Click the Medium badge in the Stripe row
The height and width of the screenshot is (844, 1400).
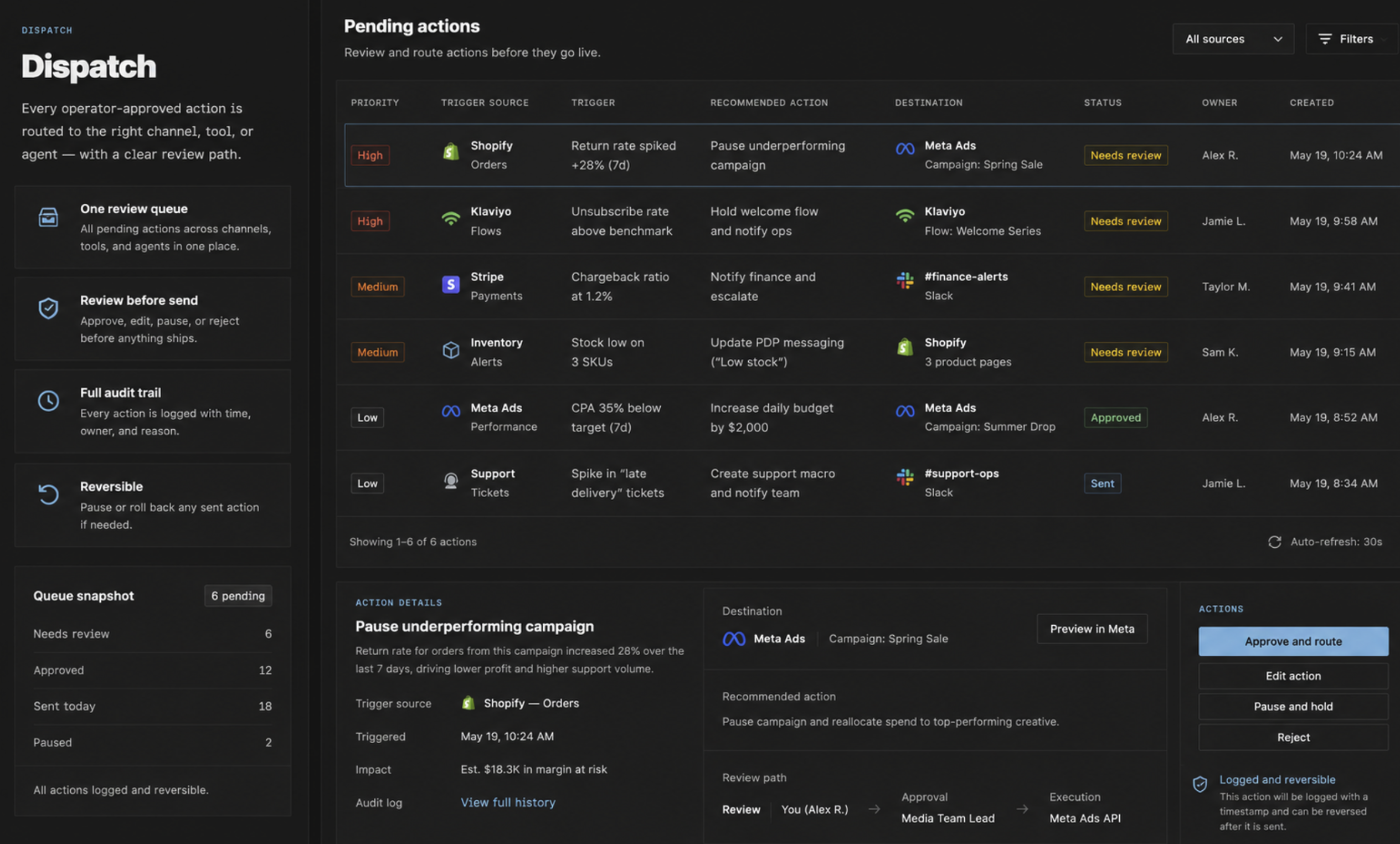377,286
